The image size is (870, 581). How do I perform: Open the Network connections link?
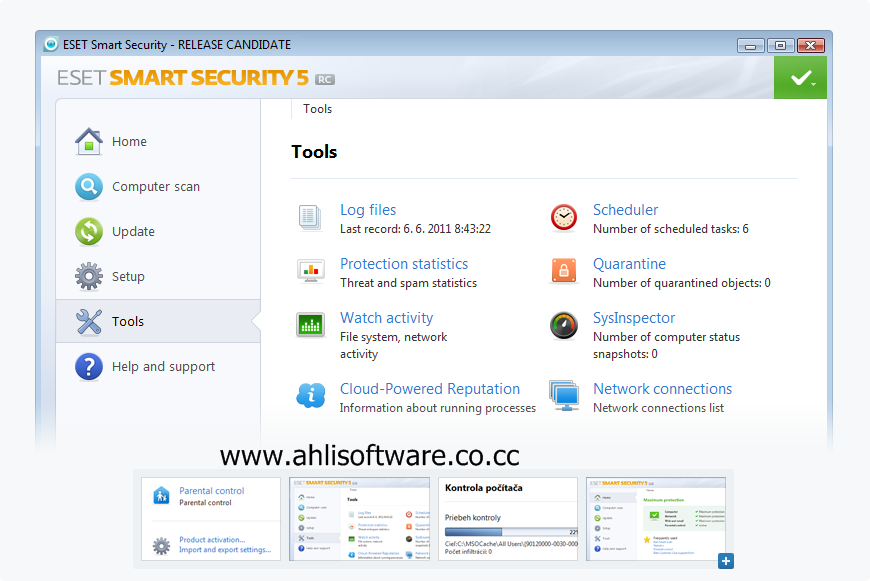662,388
